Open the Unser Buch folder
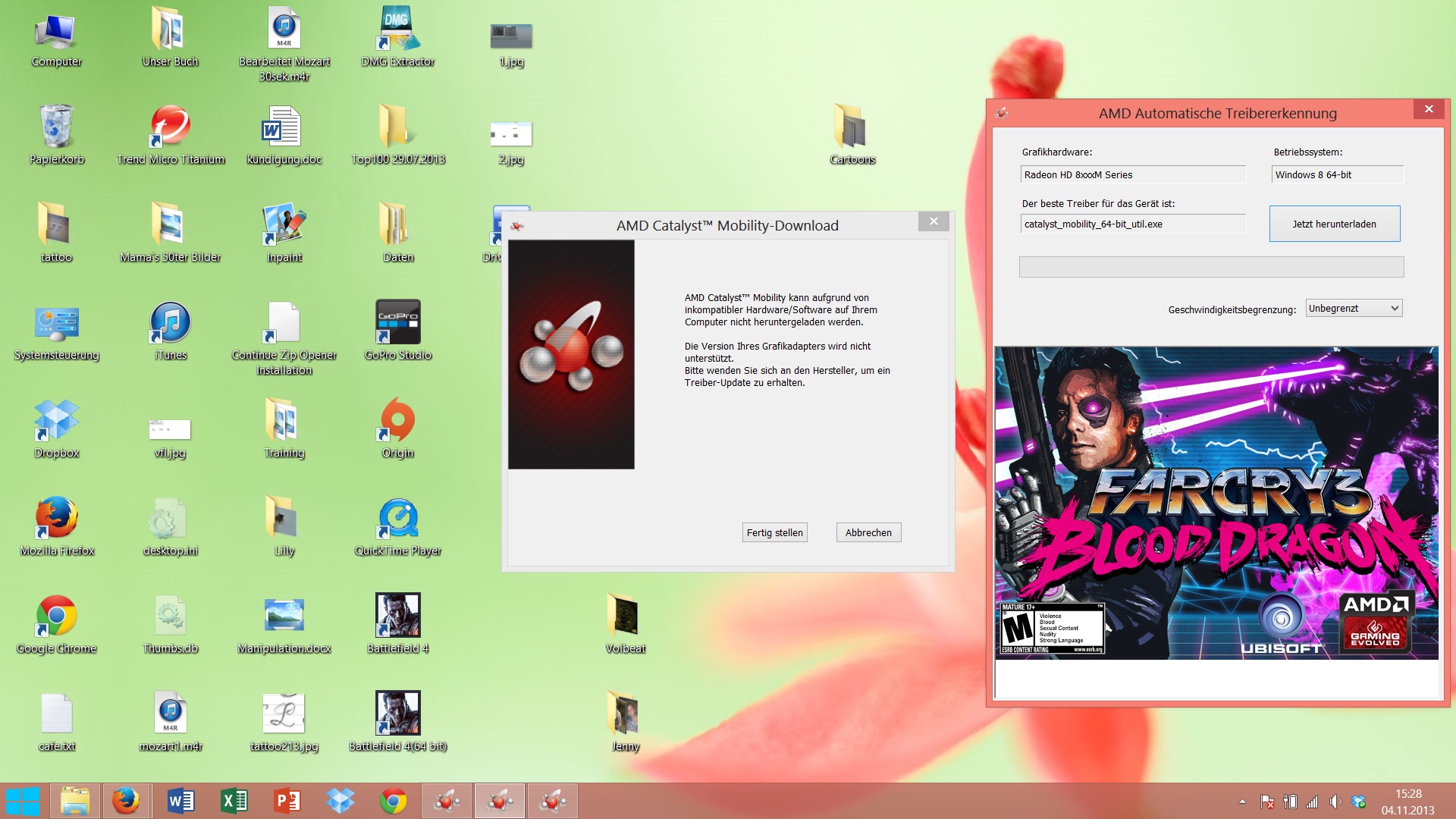 [x=170, y=38]
